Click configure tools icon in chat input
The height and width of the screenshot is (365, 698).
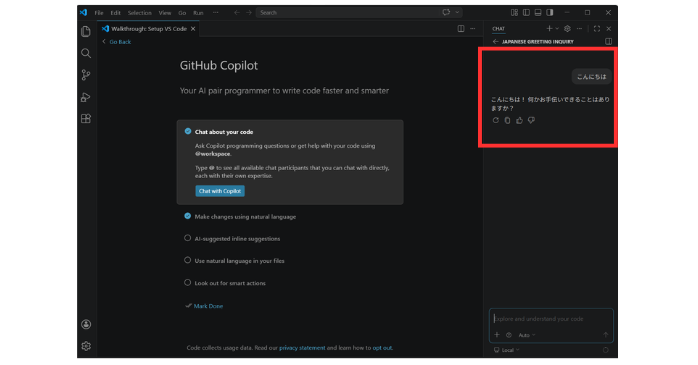pos(509,335)
